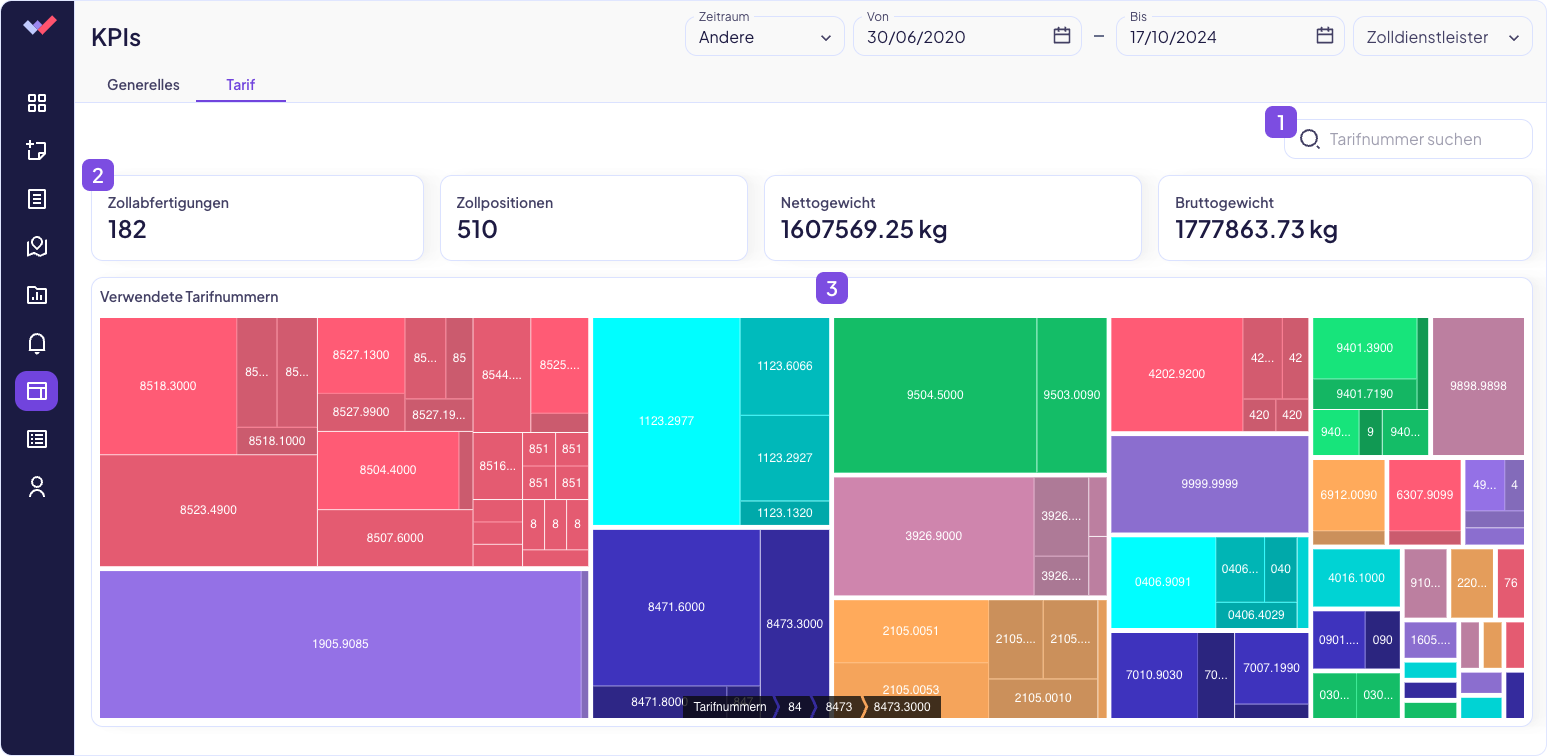The width and height of the screenshot is (1547, 756).
Task: Open the folder chart reports icon
Action: (37, 295)
